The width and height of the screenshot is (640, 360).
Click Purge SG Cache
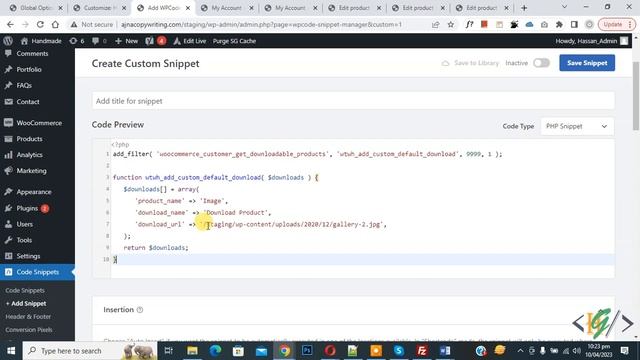[x=234, y=41]
